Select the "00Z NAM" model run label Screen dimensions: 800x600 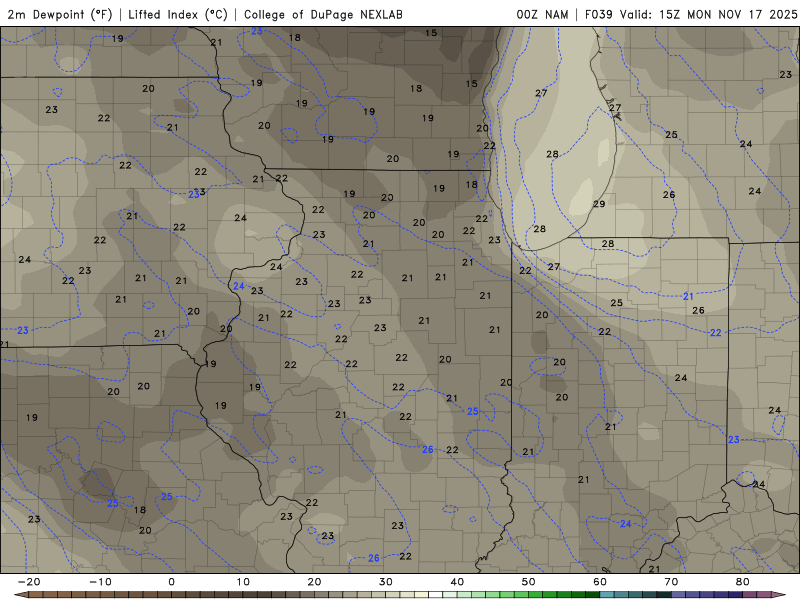[542, 14]
